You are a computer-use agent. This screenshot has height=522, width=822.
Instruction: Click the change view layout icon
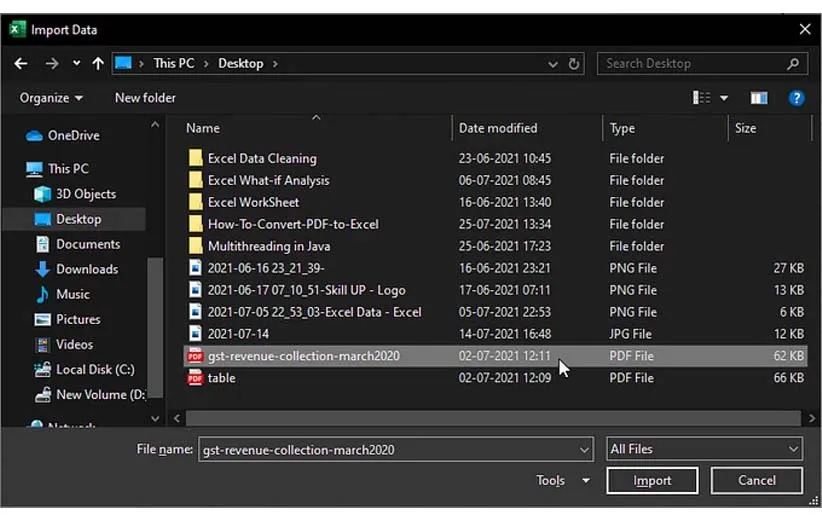pos(703,98)
